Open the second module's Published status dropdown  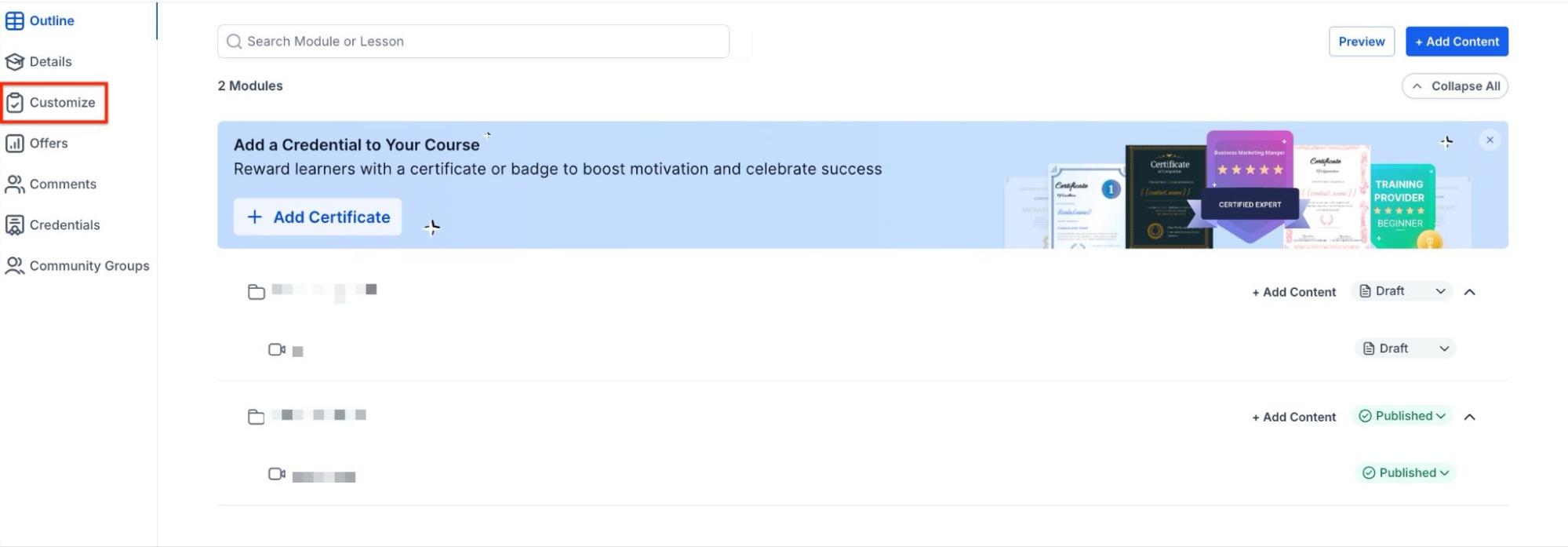click(x=1402, y=416)
